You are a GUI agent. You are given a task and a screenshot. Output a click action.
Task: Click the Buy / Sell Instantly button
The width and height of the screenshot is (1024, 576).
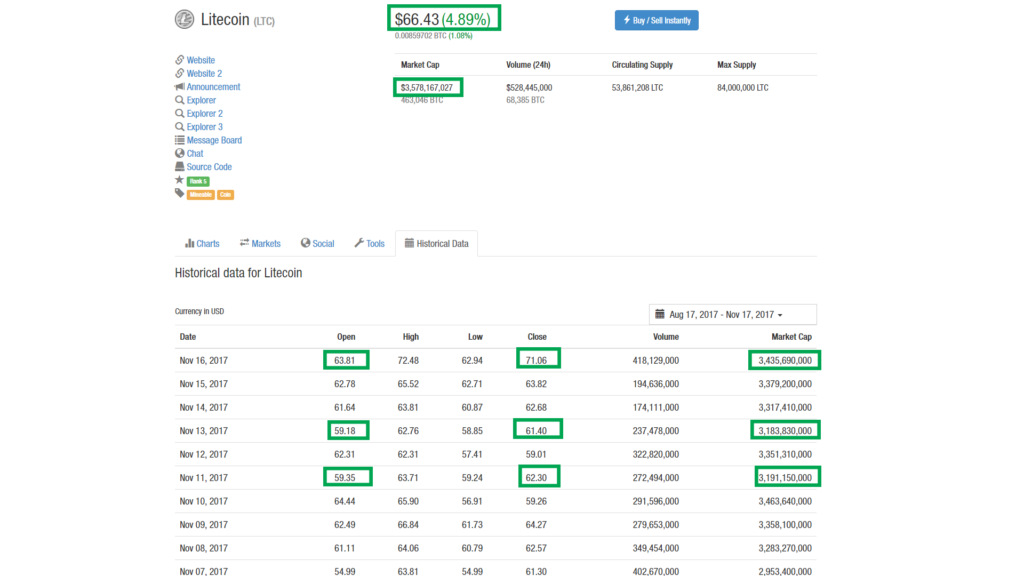pos(656,19)
